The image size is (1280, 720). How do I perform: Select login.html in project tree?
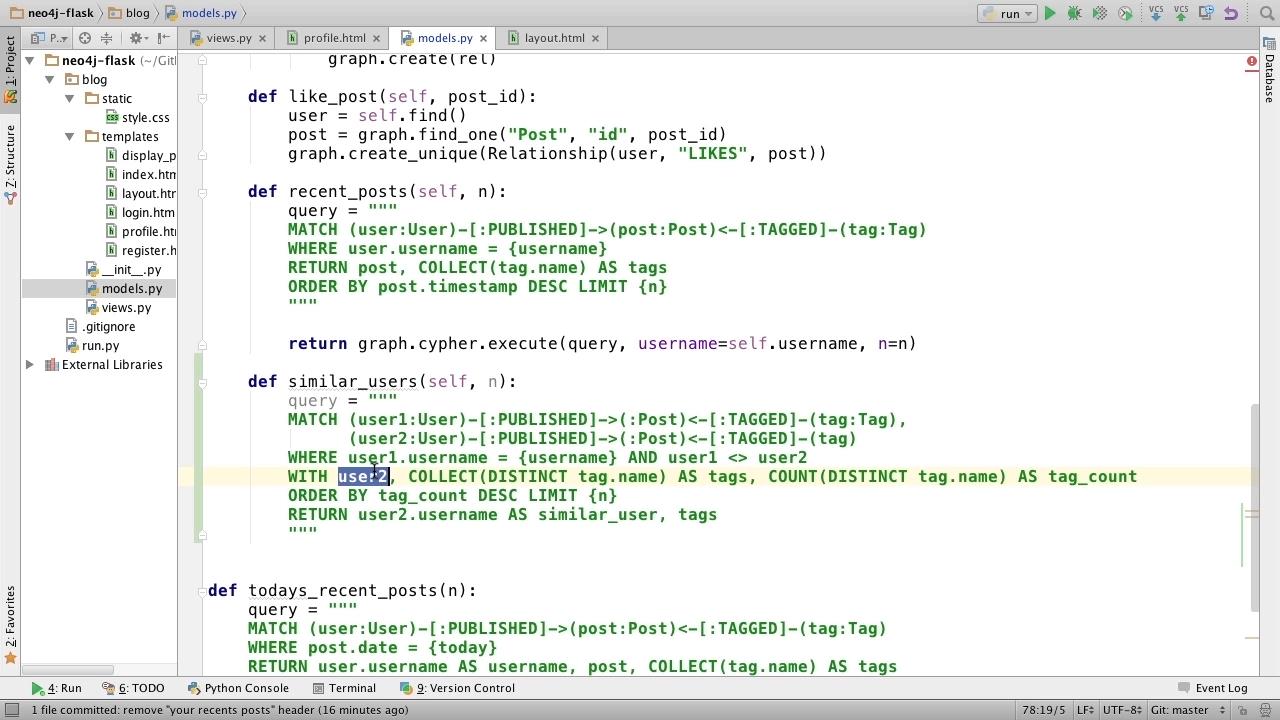point(141,213)
